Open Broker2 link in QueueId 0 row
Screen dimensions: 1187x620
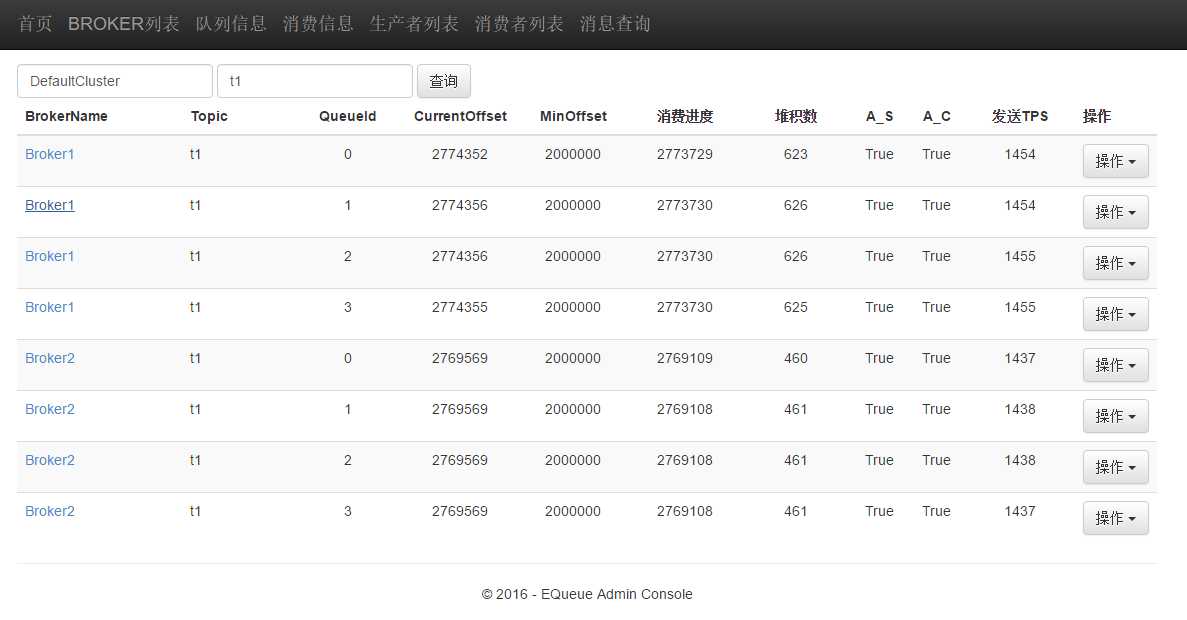point(50,358)
